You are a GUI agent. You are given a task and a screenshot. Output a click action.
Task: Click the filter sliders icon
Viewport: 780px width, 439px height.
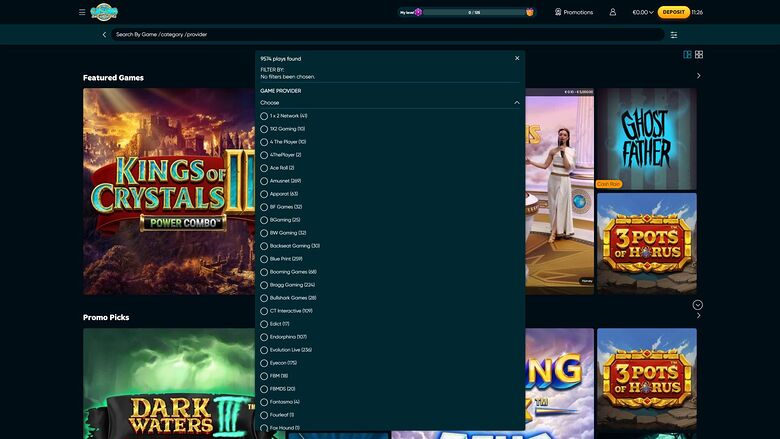pos(674,35)
